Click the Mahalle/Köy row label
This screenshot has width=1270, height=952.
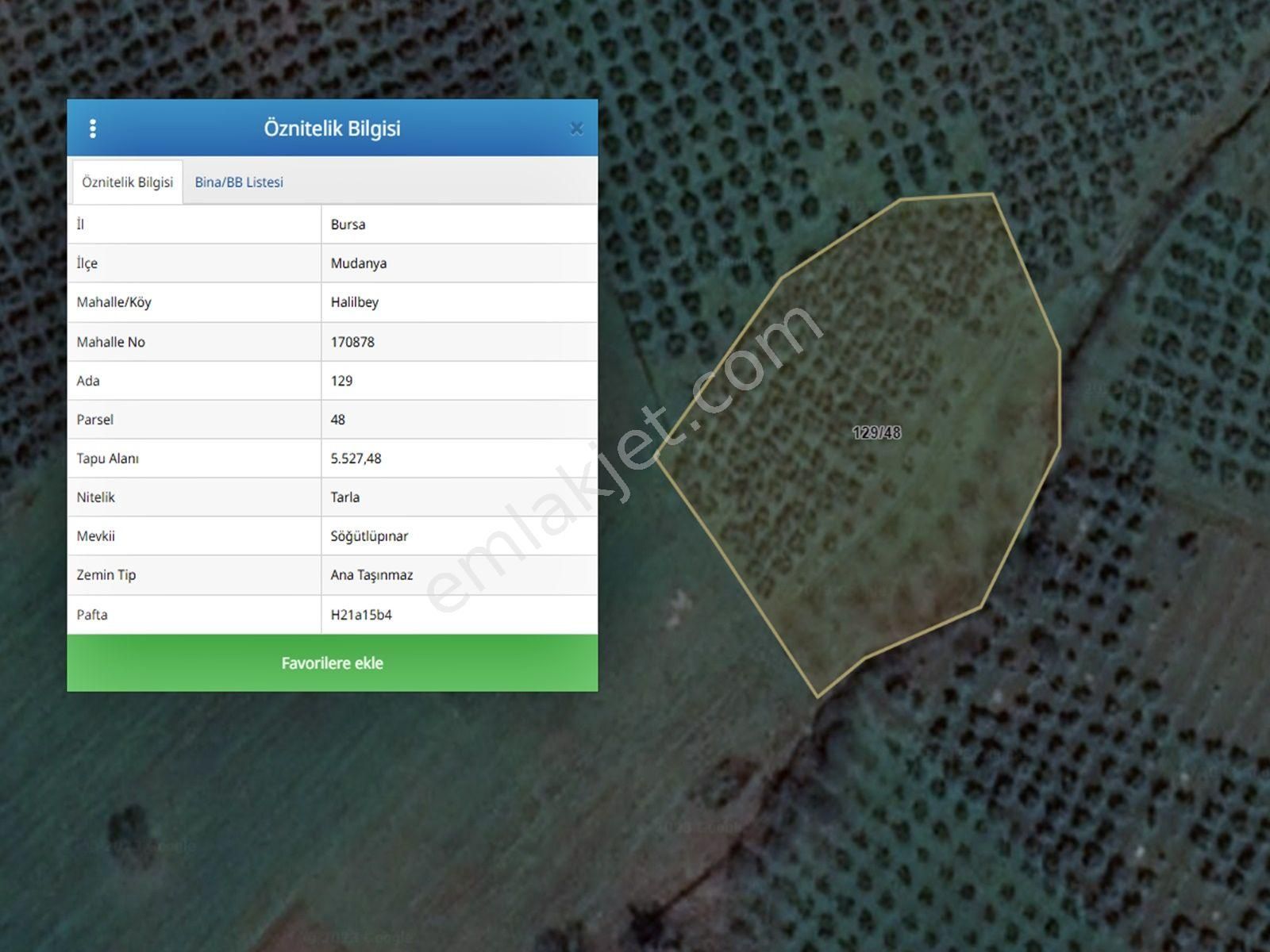coord(114,302)
